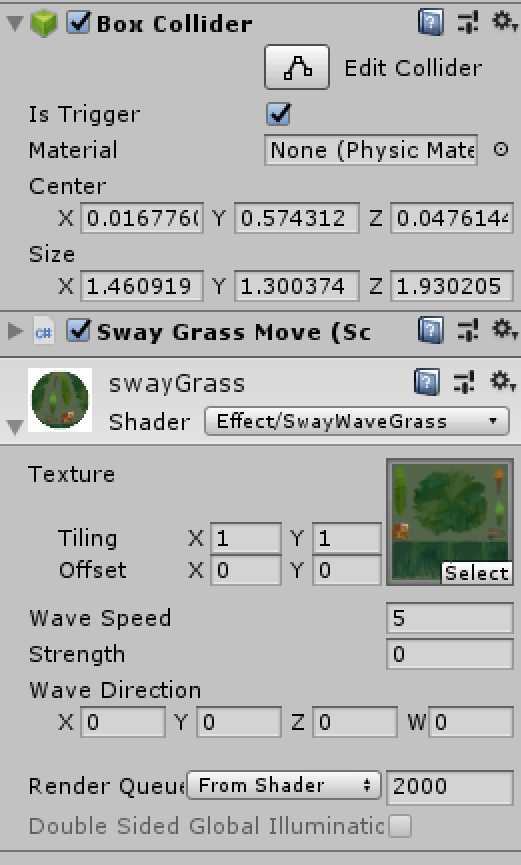Click the Center Y field 0.574312
This screenshot has height=865, width=521.
pos(296,218)
